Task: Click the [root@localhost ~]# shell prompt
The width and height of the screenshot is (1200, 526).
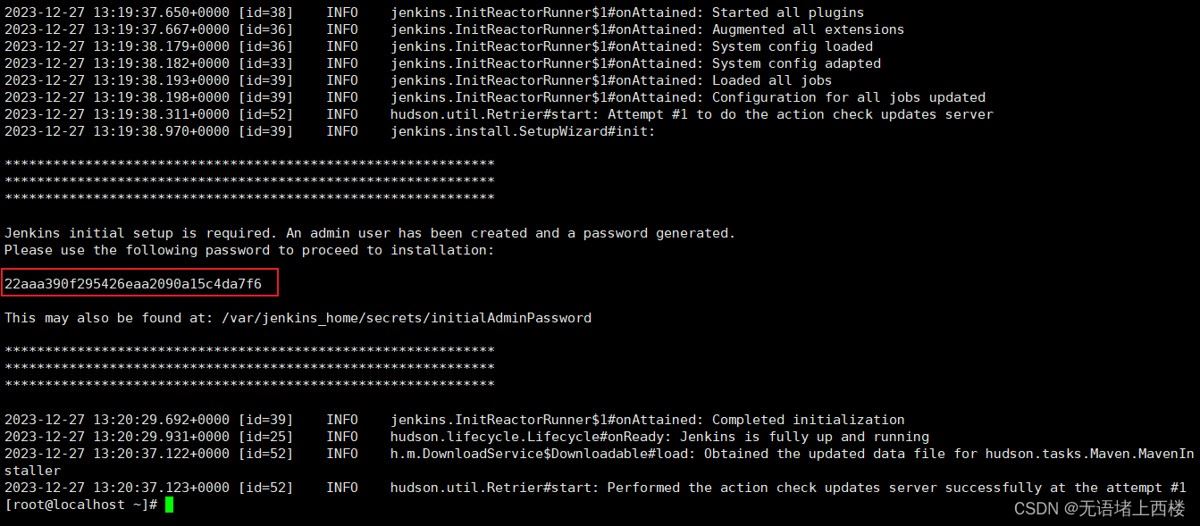Action: point(80,505)
